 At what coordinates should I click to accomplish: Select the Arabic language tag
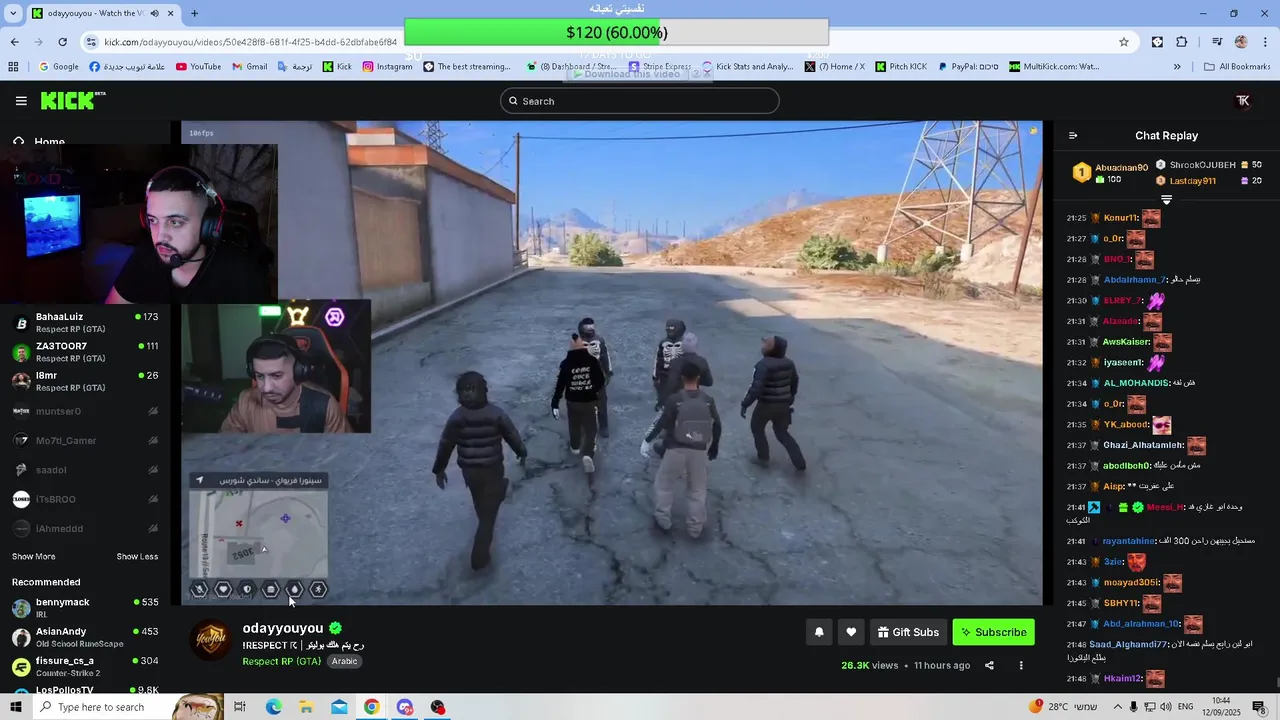(x=345, y=661)
